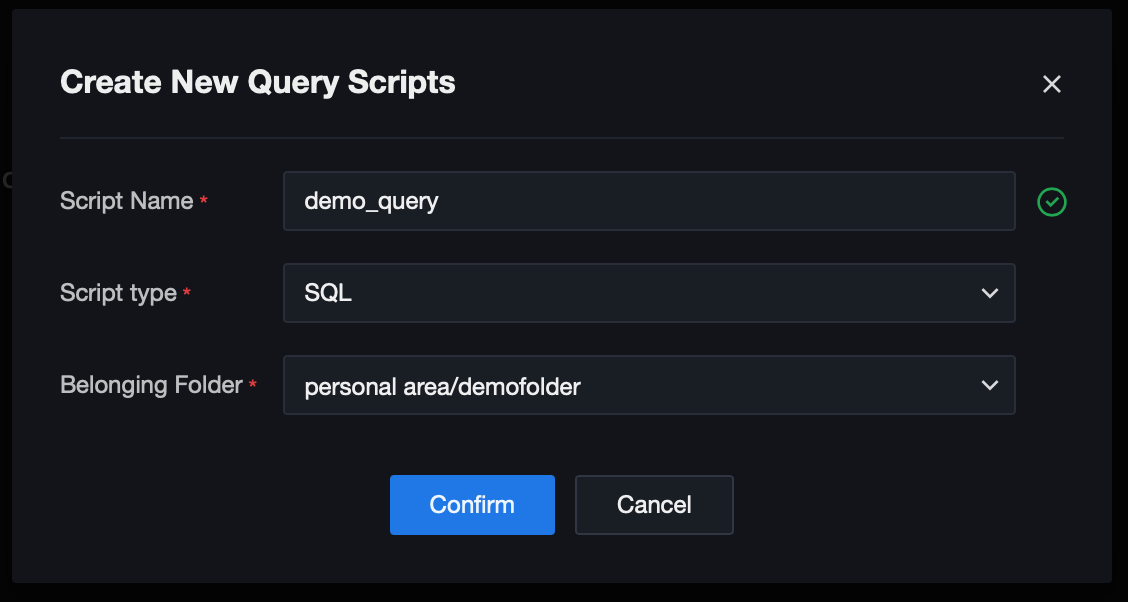Viewport: 1128px width, 602px height.
Task: Click the divider line under the dialog title
Action: point(562,137)
